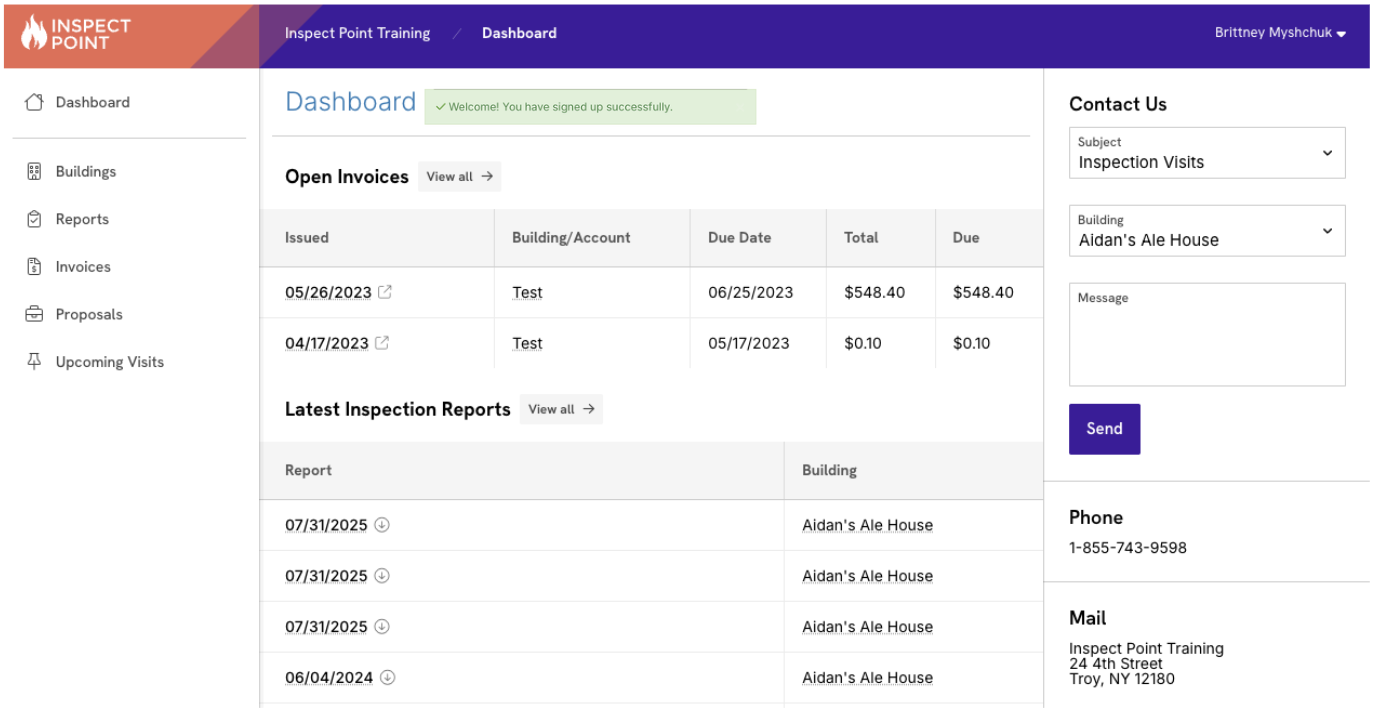Click the Invoices document icon in sidebar
This screenshot has width=1374, height=716.
coord(34,267)
